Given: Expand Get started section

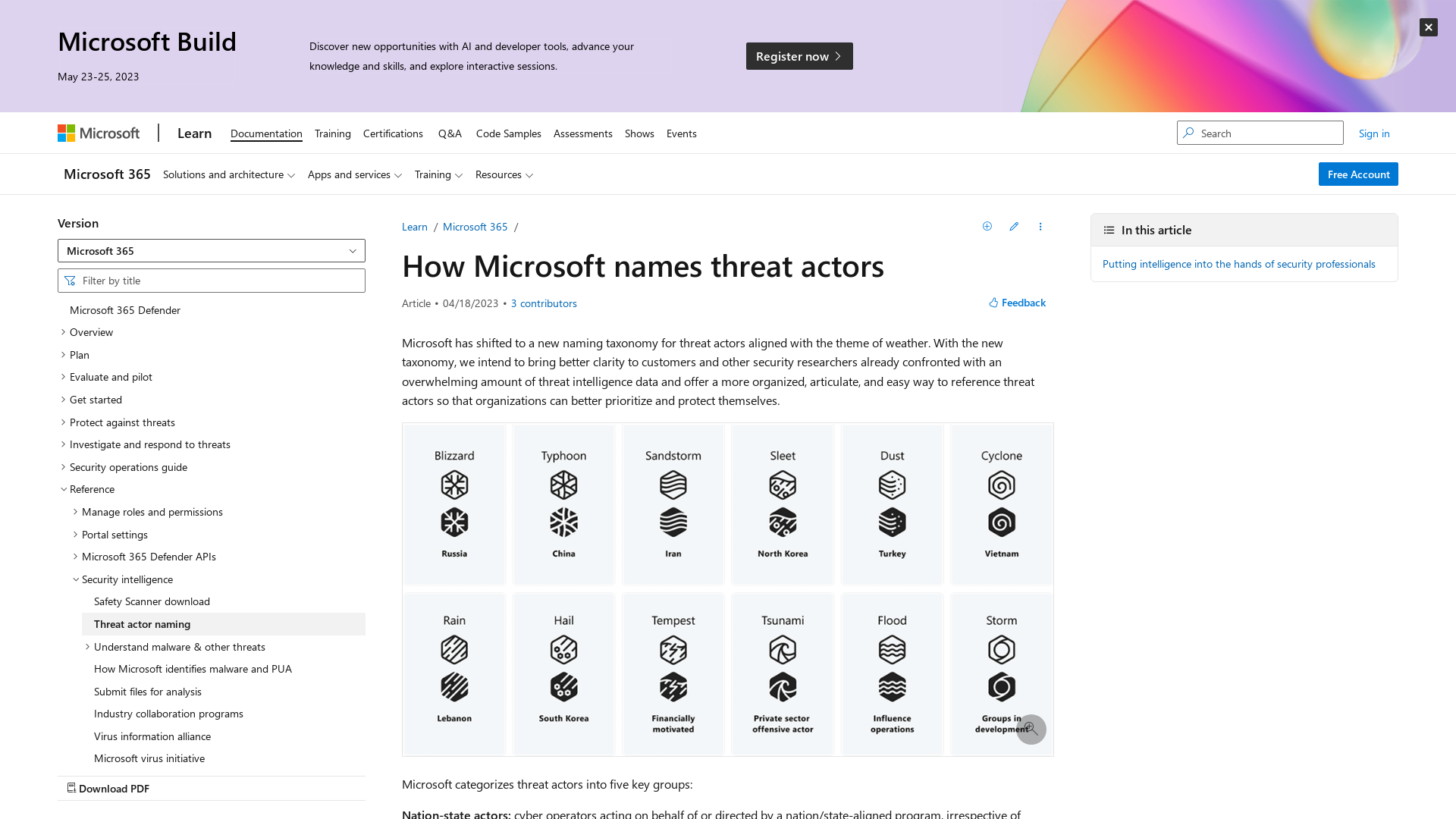Looking at the screenshot, I should pyautogui.click(x=64, y=400).
